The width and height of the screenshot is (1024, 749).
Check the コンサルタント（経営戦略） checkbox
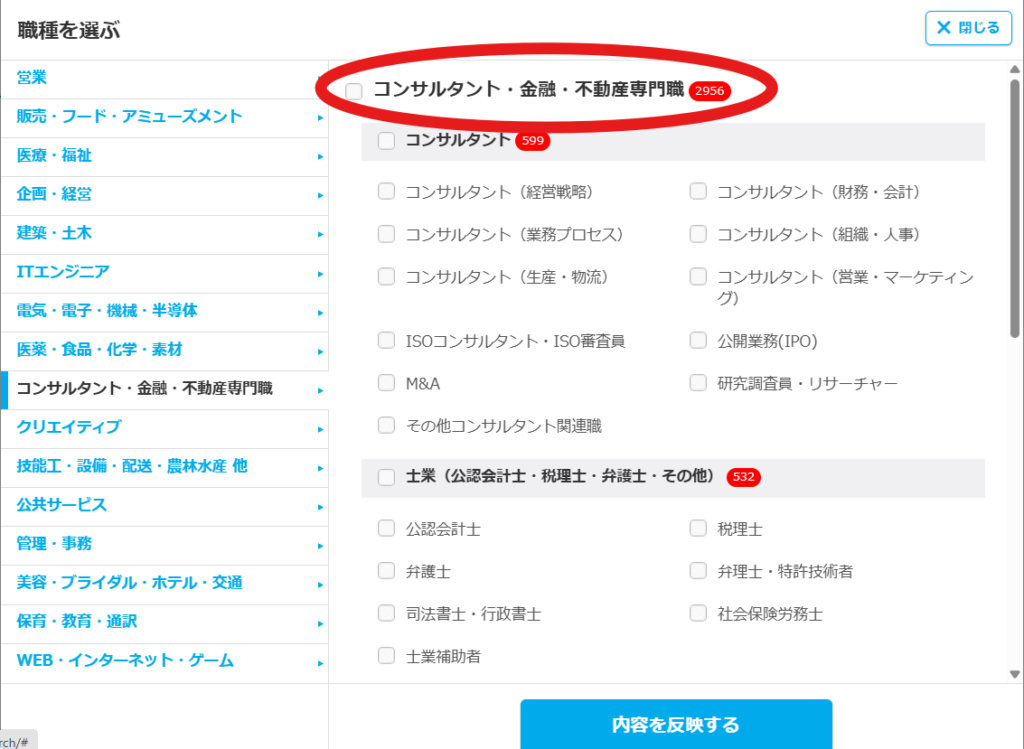click(386, 192)
